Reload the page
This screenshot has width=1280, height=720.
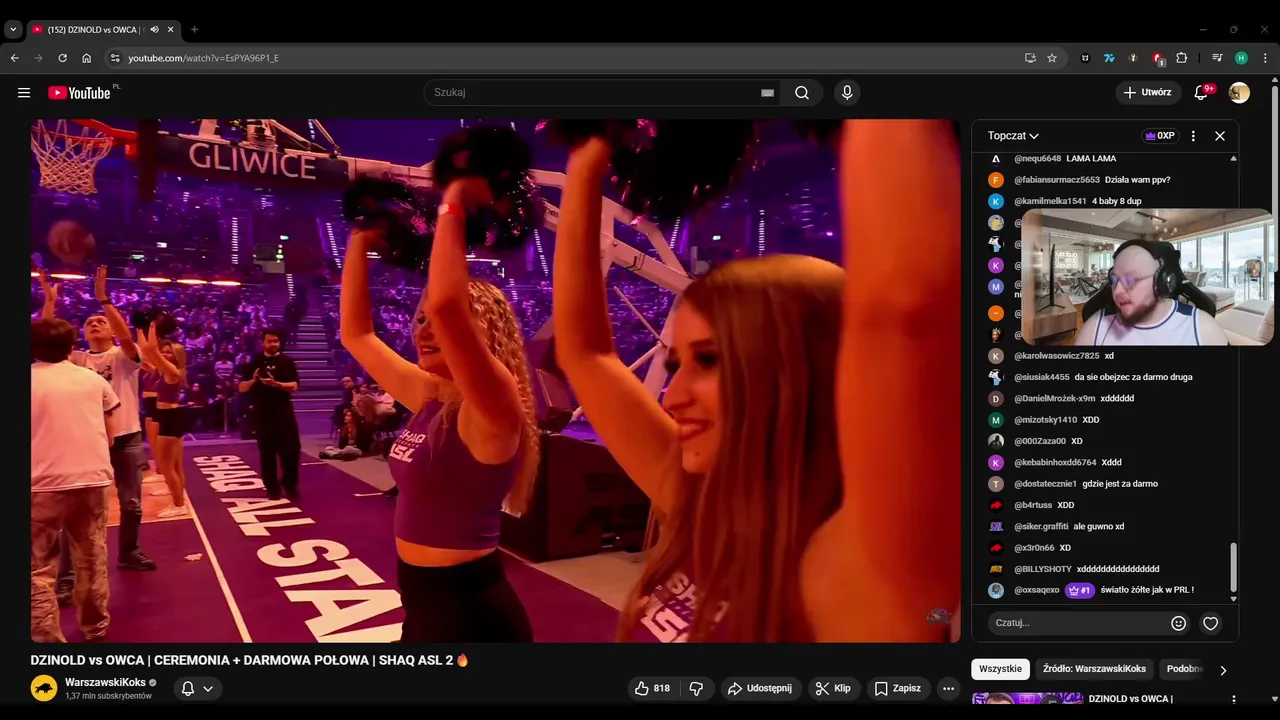(x=62, y=58)
